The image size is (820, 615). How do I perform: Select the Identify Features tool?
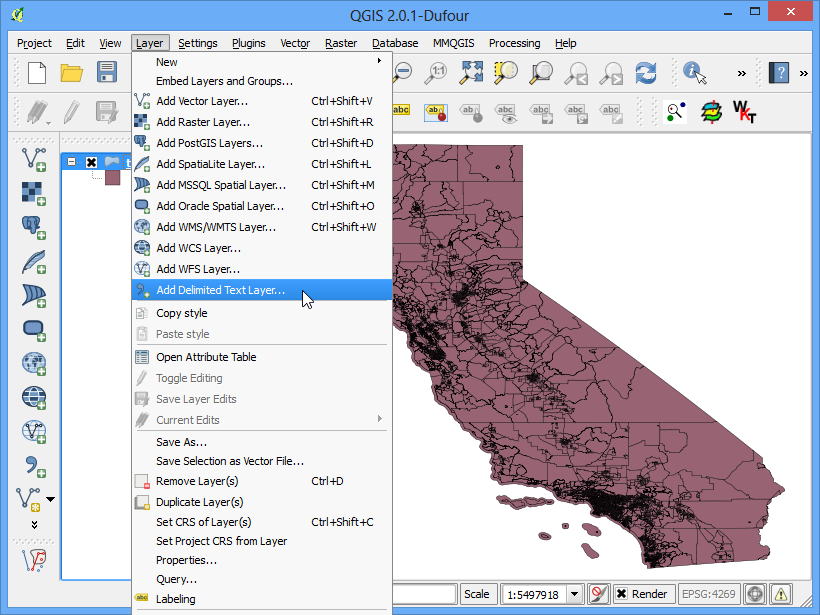click(x=694, y=73)
